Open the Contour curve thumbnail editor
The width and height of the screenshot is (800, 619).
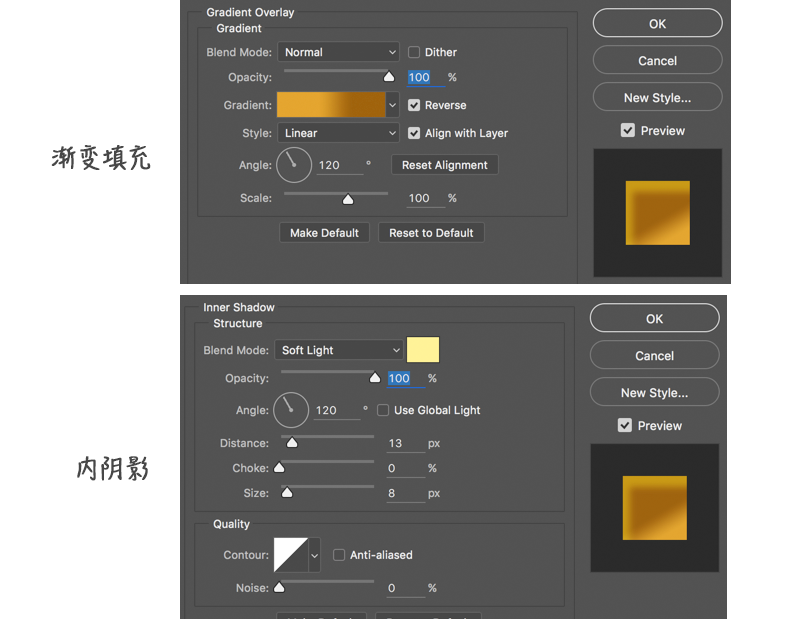291,554
